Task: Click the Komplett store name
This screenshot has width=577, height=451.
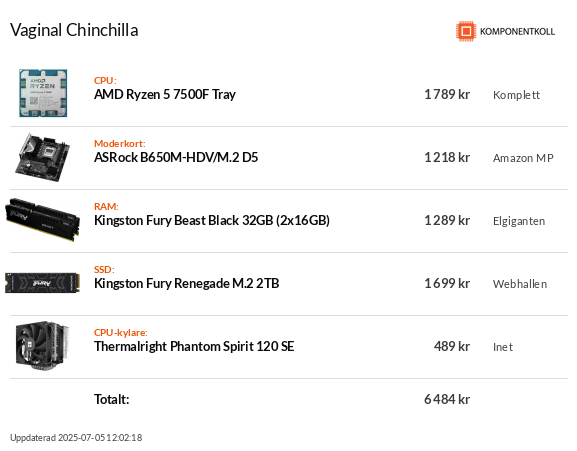Action: (x=516, y=95)
